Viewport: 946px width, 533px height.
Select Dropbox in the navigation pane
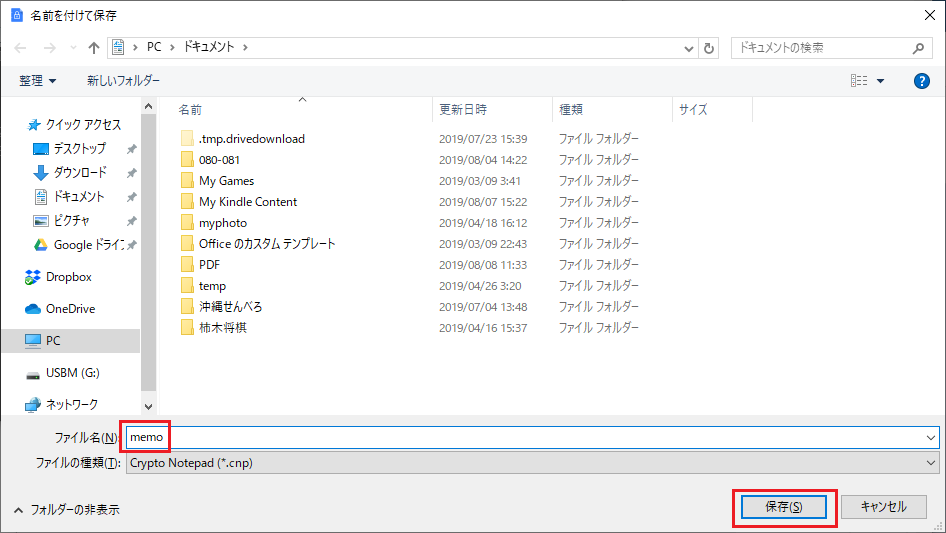pos(69,277)
